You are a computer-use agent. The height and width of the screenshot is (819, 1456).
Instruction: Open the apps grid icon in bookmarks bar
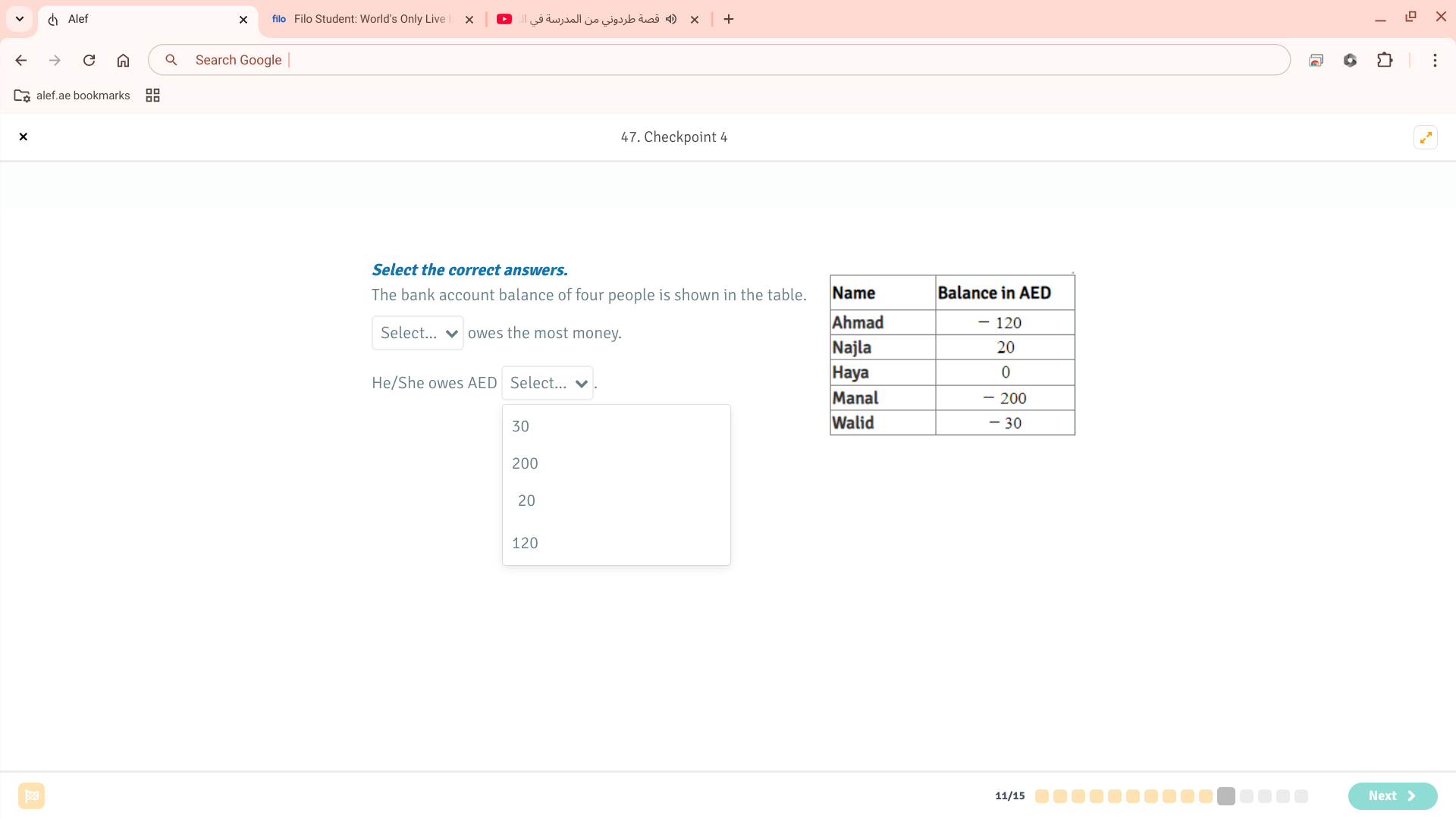click(x=152, y=96)
